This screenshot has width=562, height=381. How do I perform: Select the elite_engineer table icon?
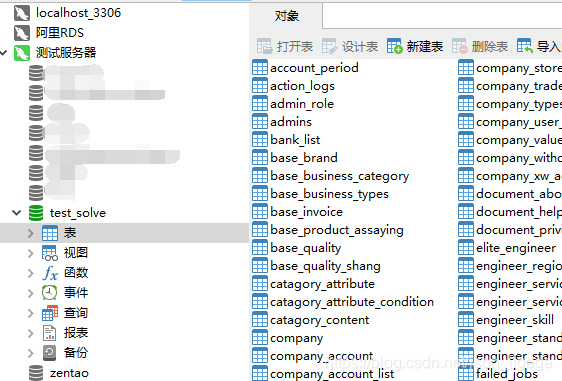466,247
